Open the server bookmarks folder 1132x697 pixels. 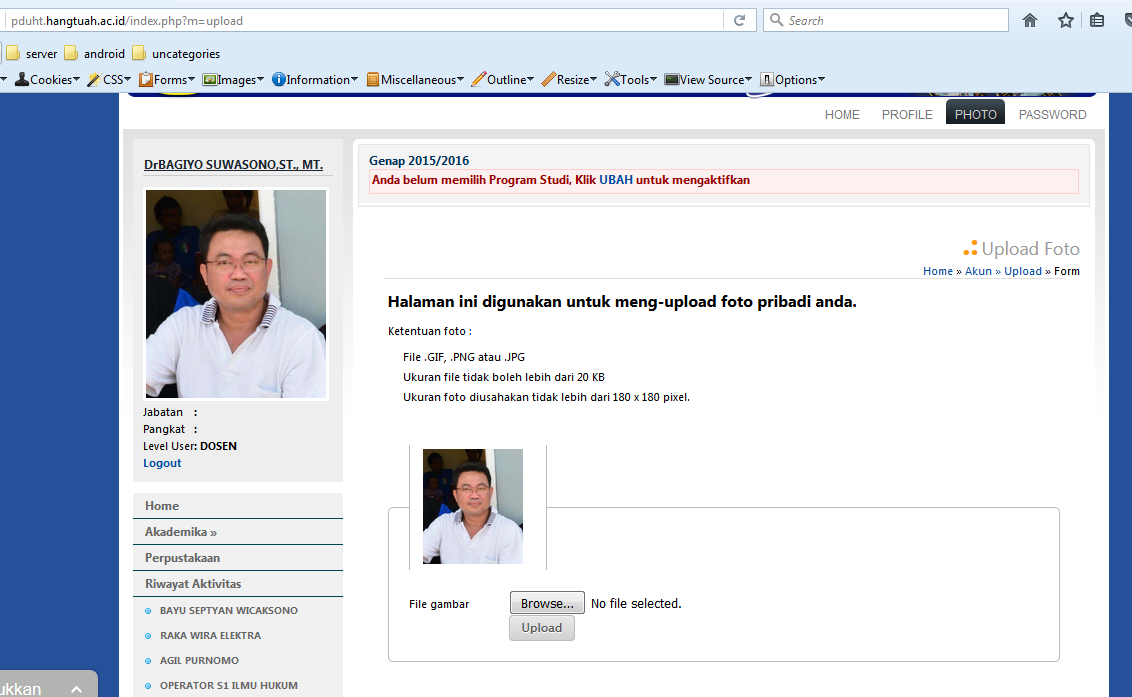point(32,53)
